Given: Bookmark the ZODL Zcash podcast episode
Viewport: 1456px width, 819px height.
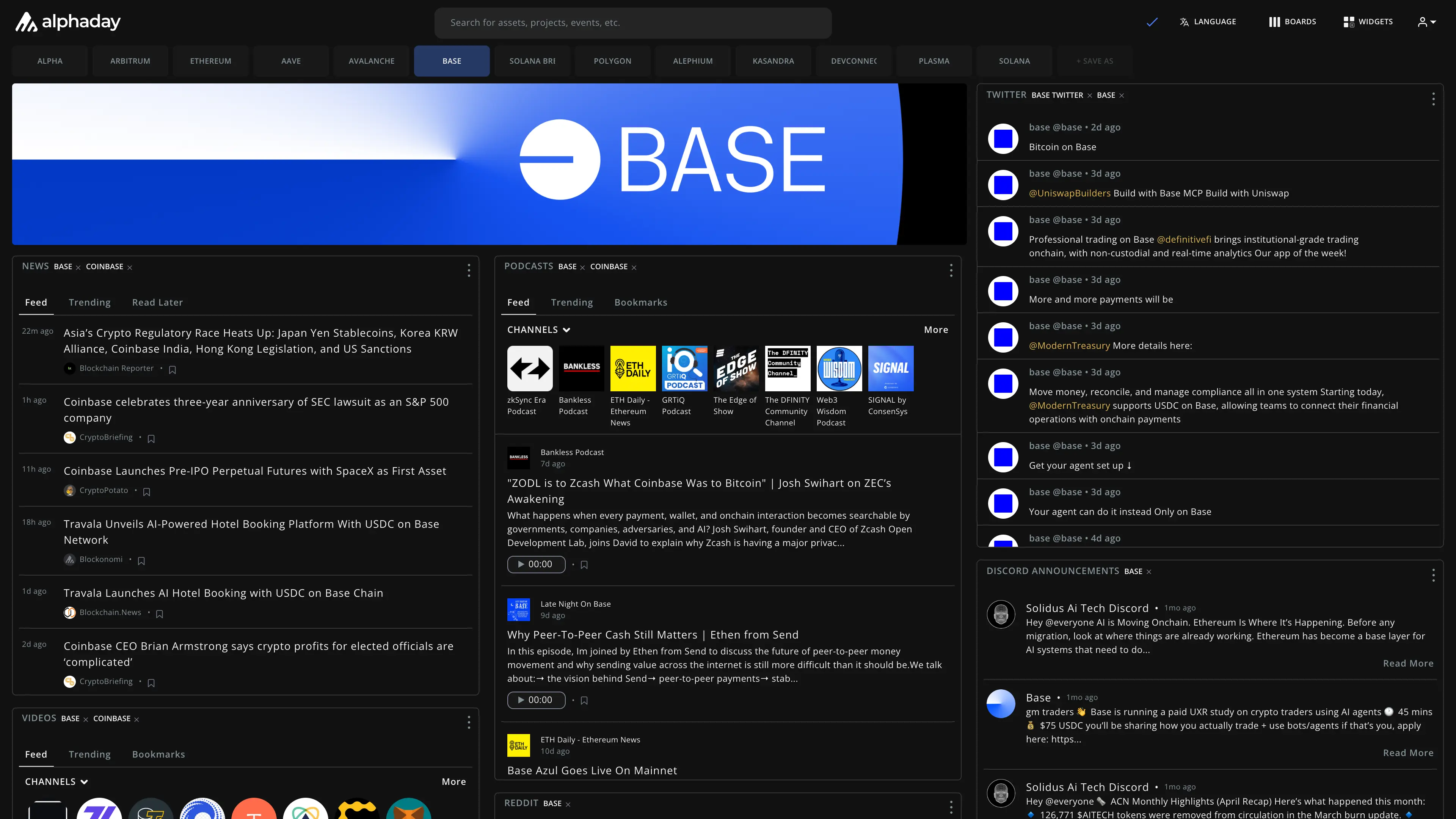Looking at the screenshot, I should tap(584, 565).
